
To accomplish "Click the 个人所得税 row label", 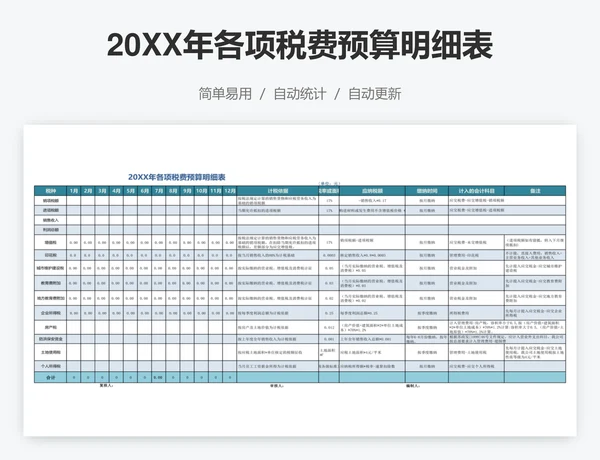I will [51, 366].
